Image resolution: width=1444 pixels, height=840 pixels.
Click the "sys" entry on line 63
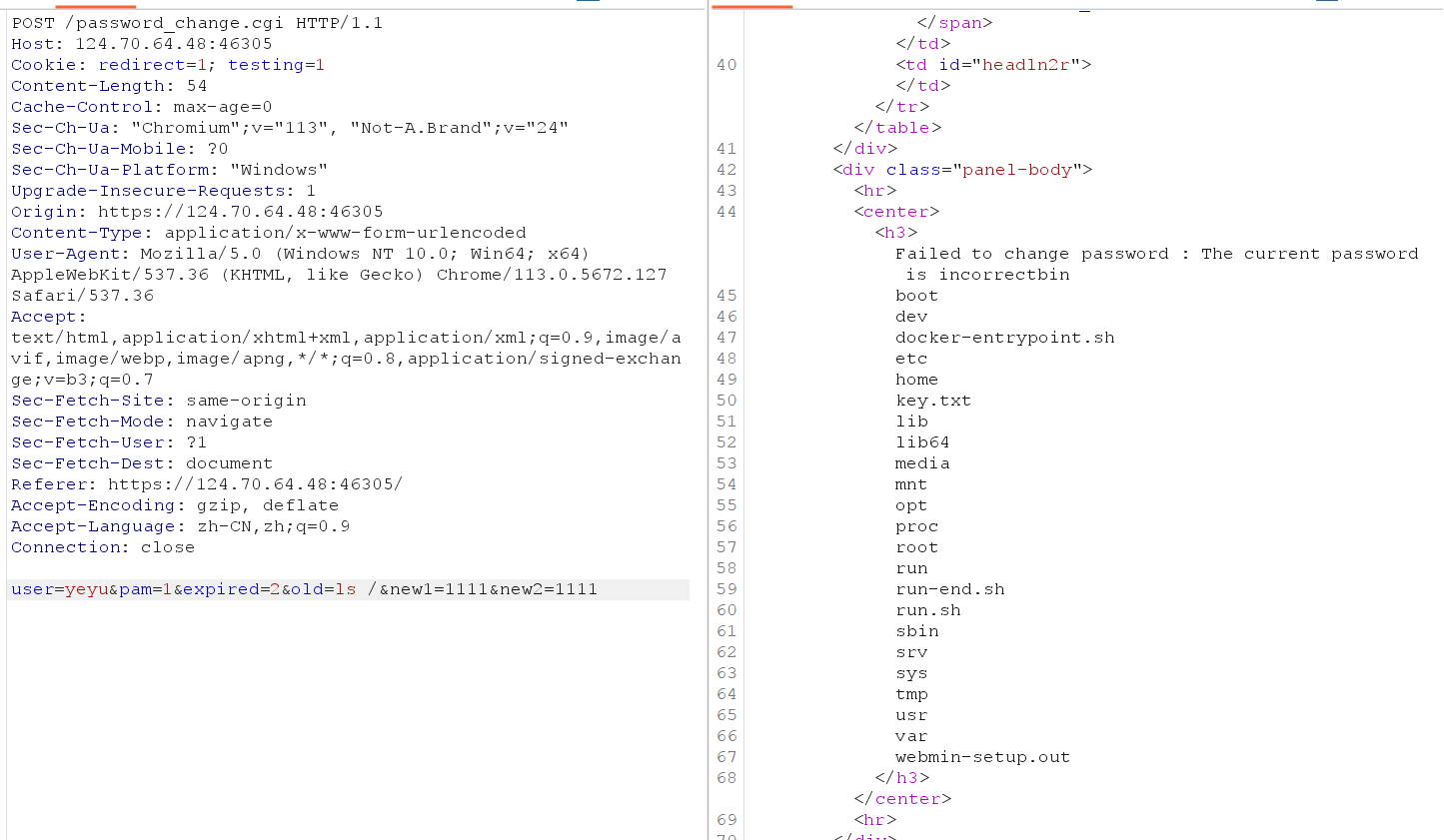tap(911, 673)
